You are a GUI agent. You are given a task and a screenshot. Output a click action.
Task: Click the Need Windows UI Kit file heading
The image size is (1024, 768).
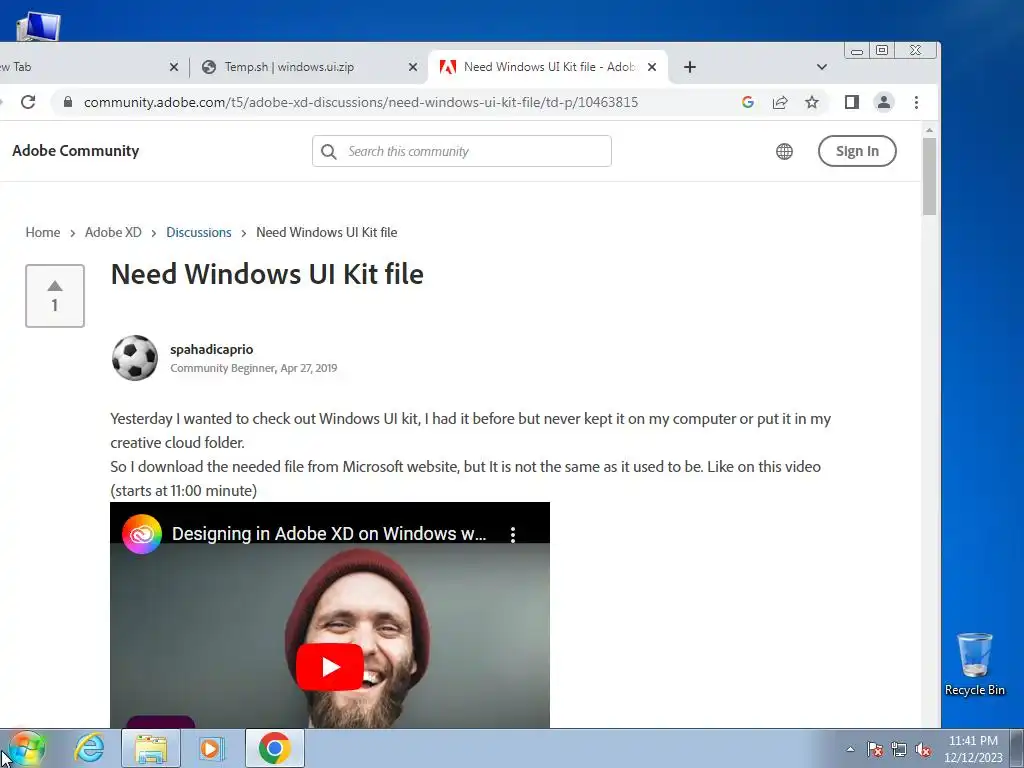tap(267, 274)
